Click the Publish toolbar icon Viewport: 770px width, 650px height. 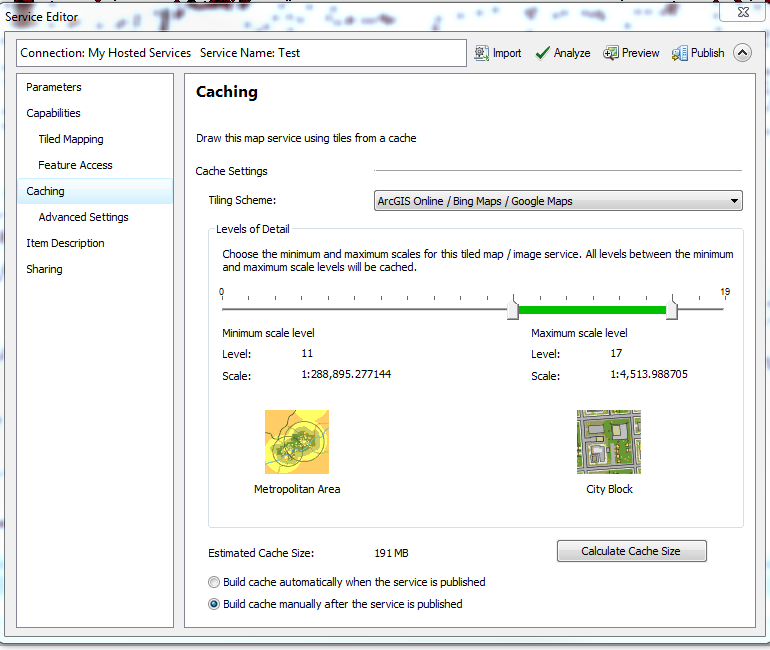[x=679, y=53]
